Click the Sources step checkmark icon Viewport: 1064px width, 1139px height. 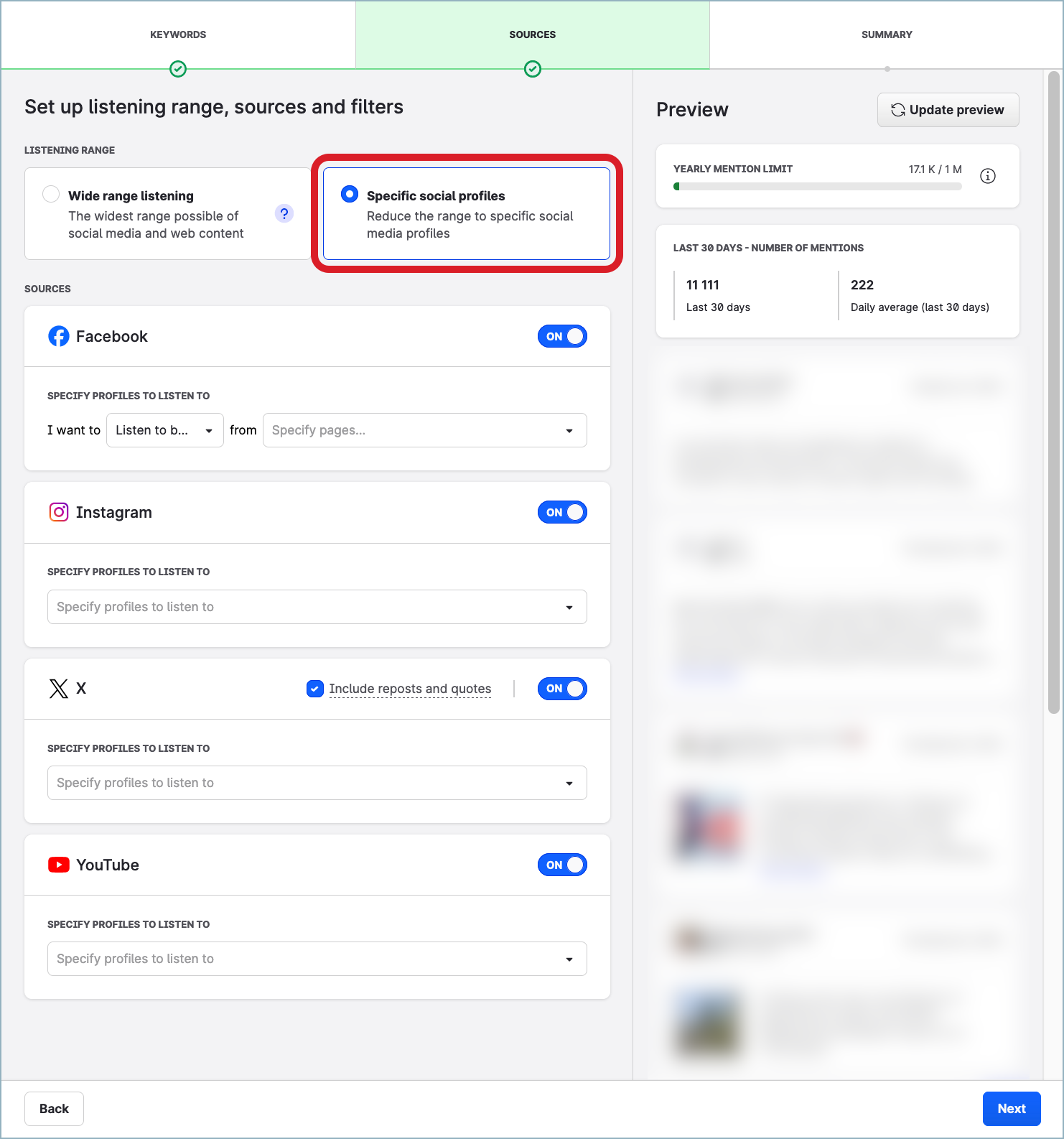point(533,69)
